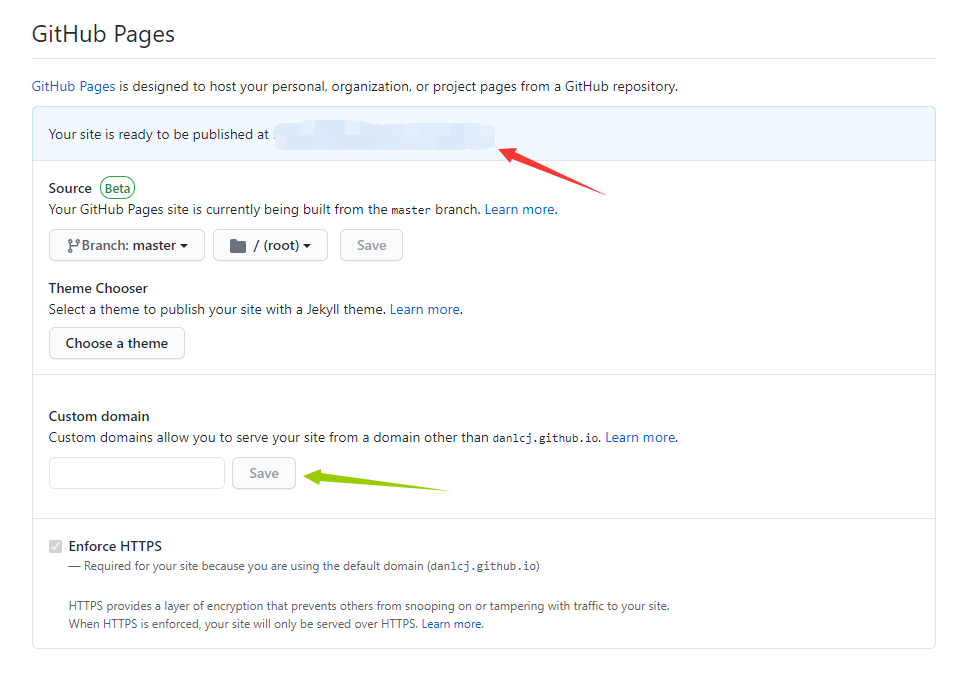Focus the Custom domain text field
Screen dimensions: 957x684
pyautogui.click(x=137, y=473)
